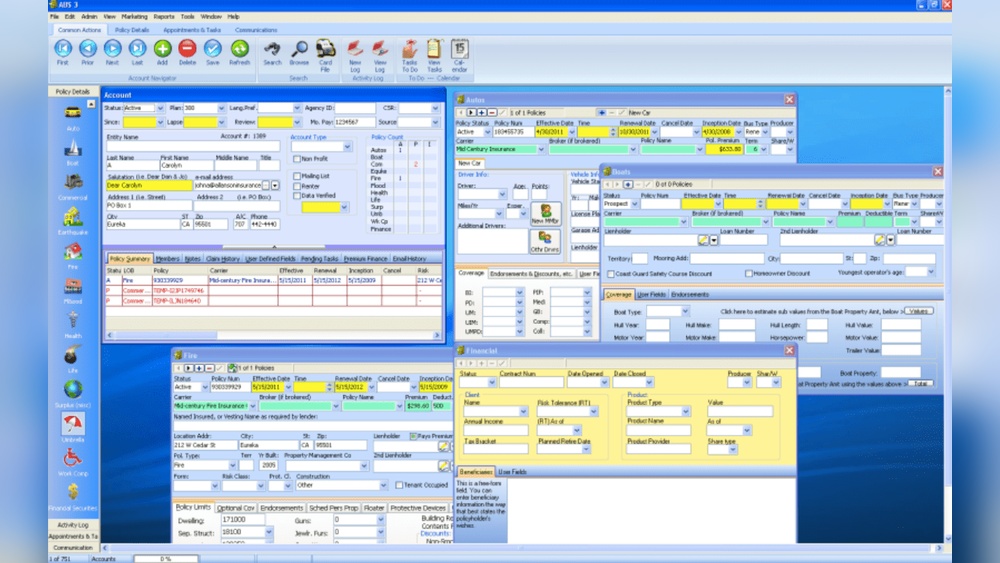Click the Dwelling field in Fire window

tap(242, 520)
